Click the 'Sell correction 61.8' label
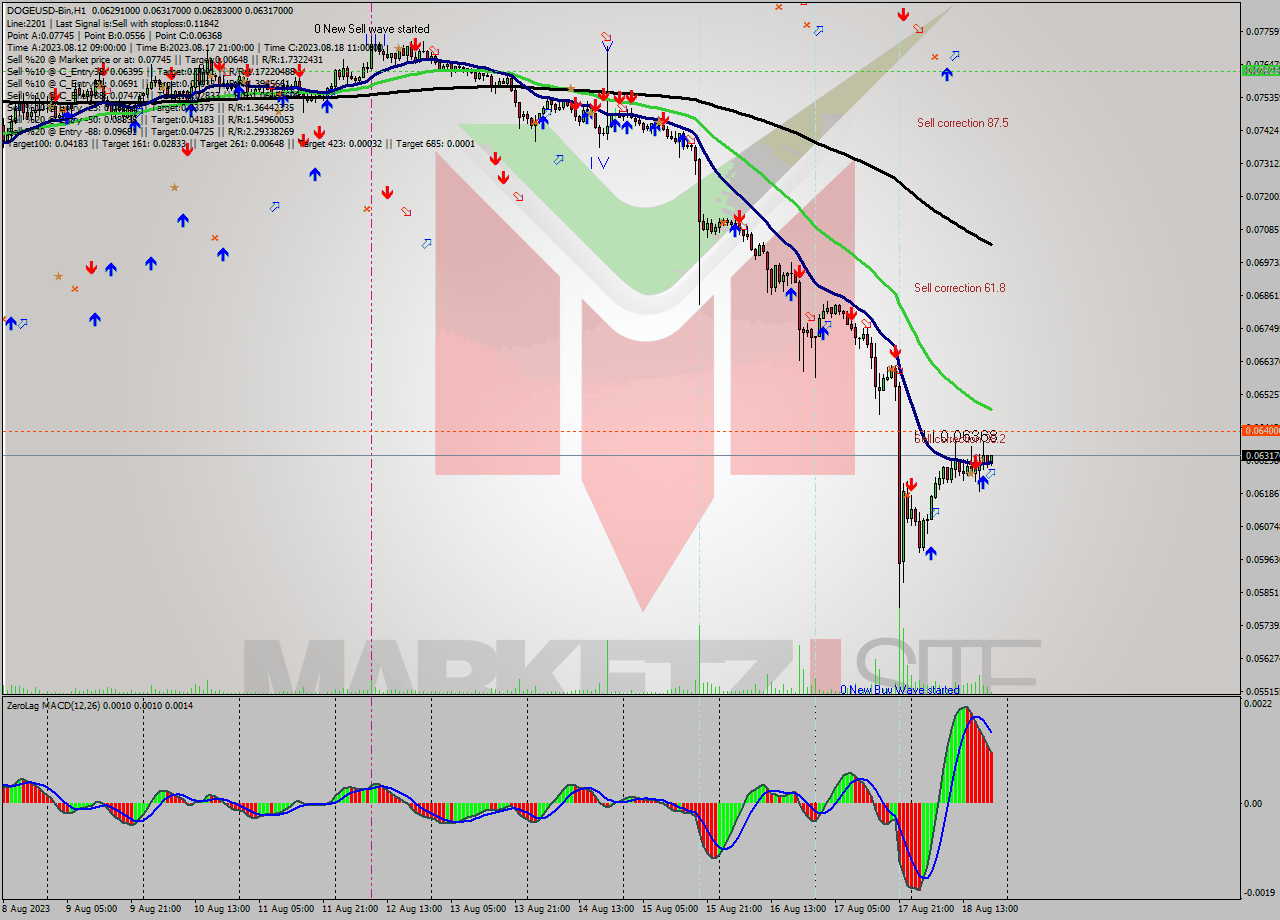 pyautogui.click(x=959, y=287)
